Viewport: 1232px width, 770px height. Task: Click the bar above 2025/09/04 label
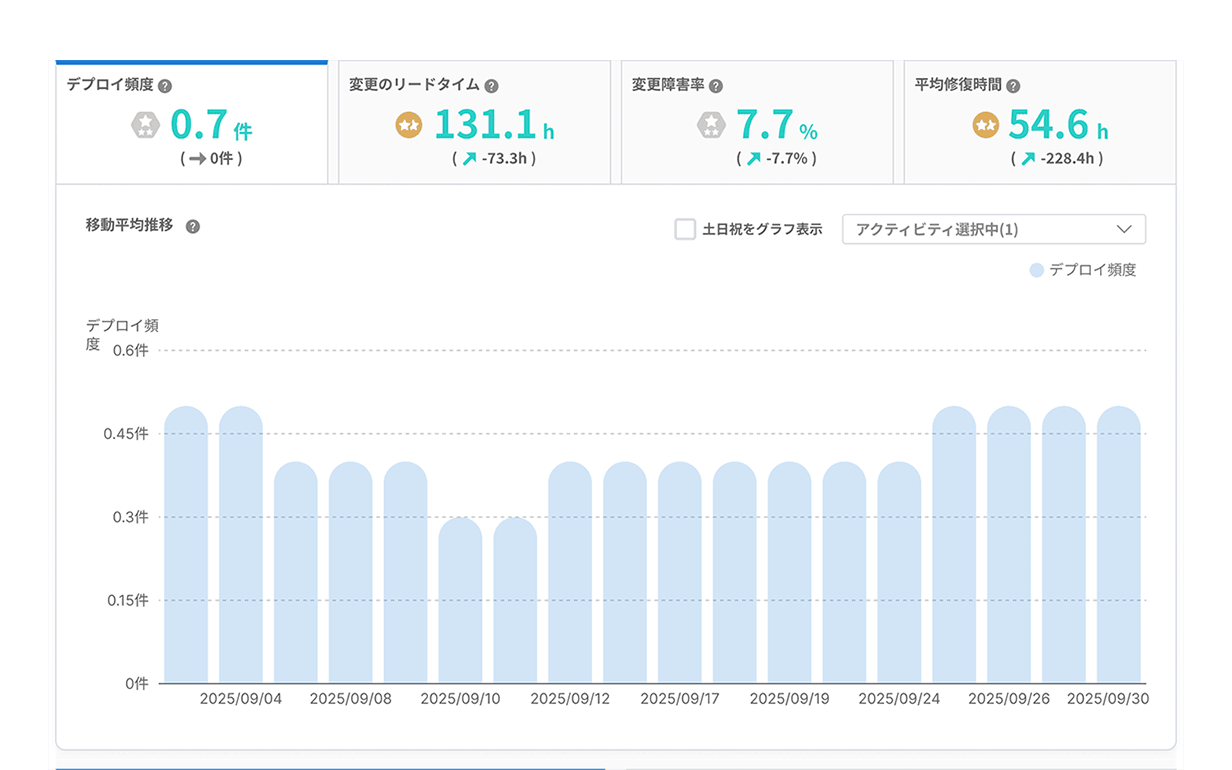241,545
